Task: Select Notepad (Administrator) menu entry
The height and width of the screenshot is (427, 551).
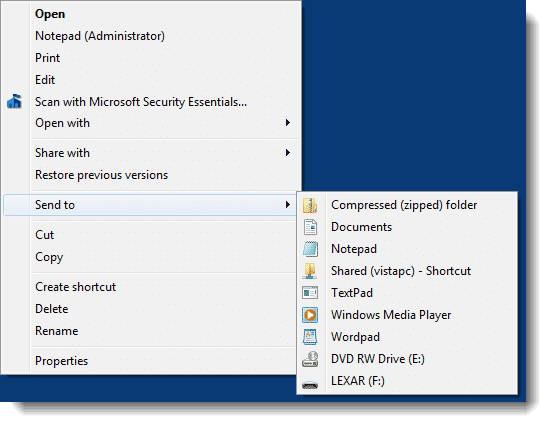Action: click(x=100, y=36)
